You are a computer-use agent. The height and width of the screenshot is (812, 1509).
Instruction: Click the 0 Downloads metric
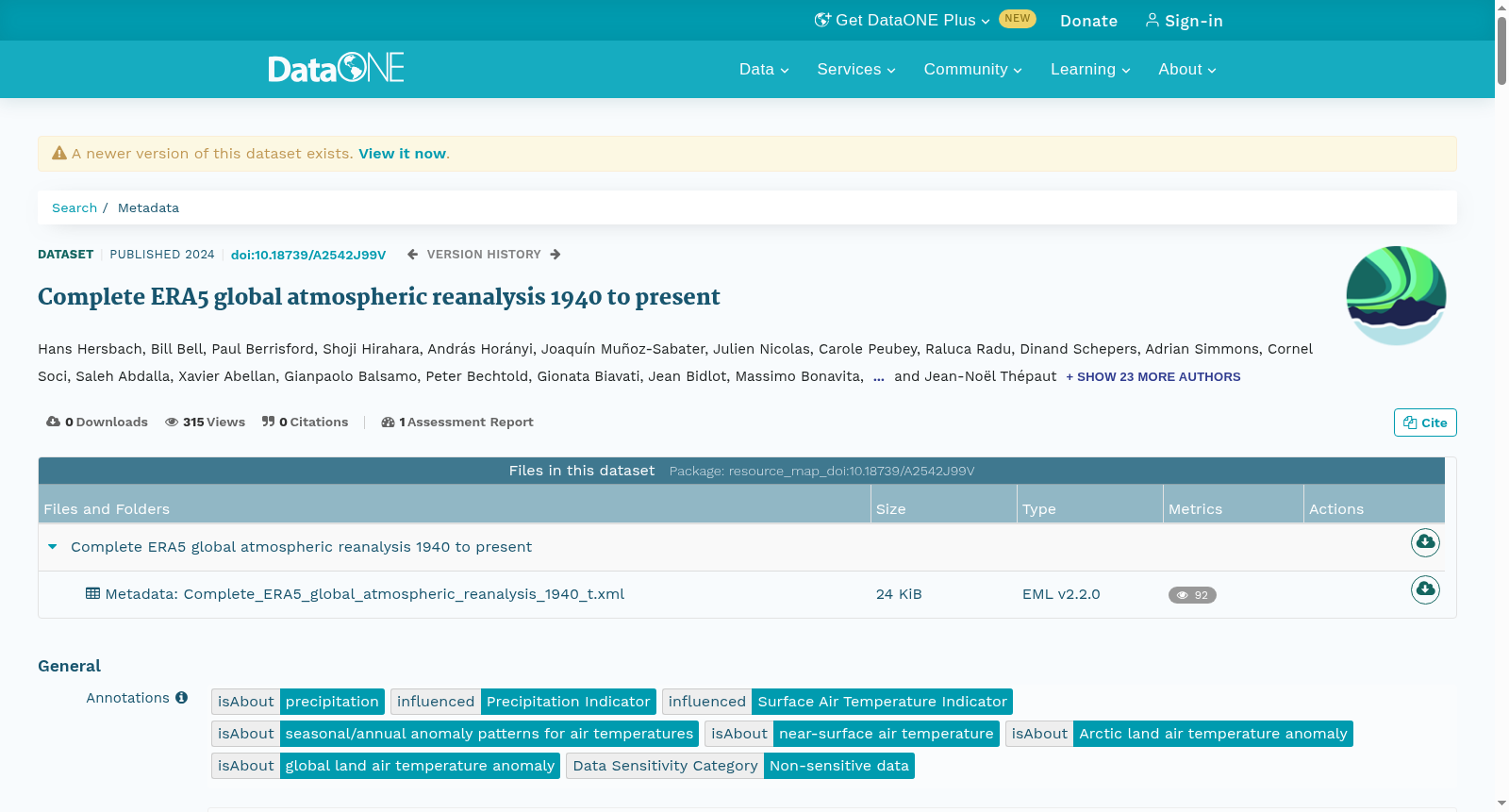pos(97,423)
